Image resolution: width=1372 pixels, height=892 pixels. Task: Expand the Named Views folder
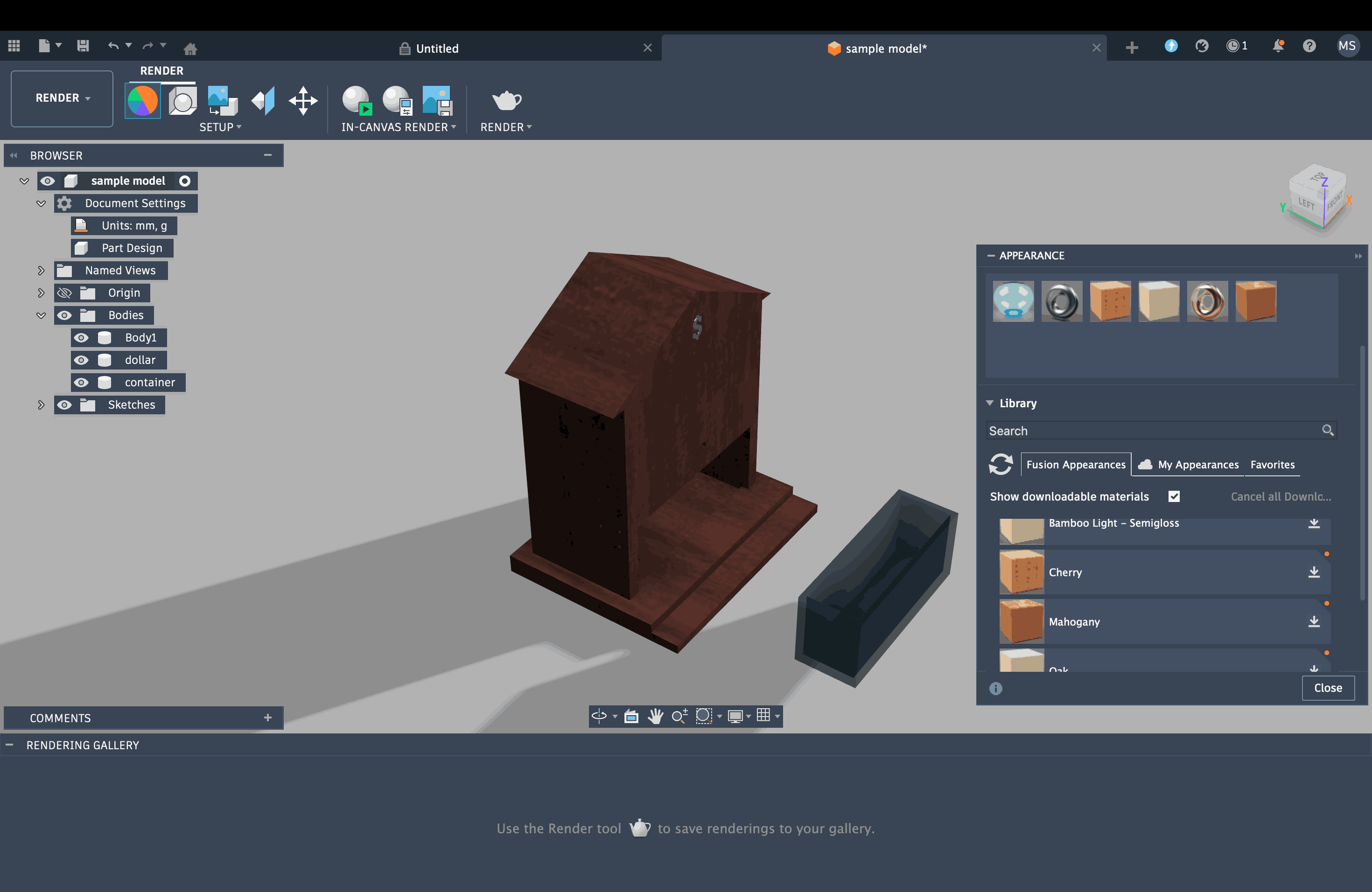[x=41, y=270]
